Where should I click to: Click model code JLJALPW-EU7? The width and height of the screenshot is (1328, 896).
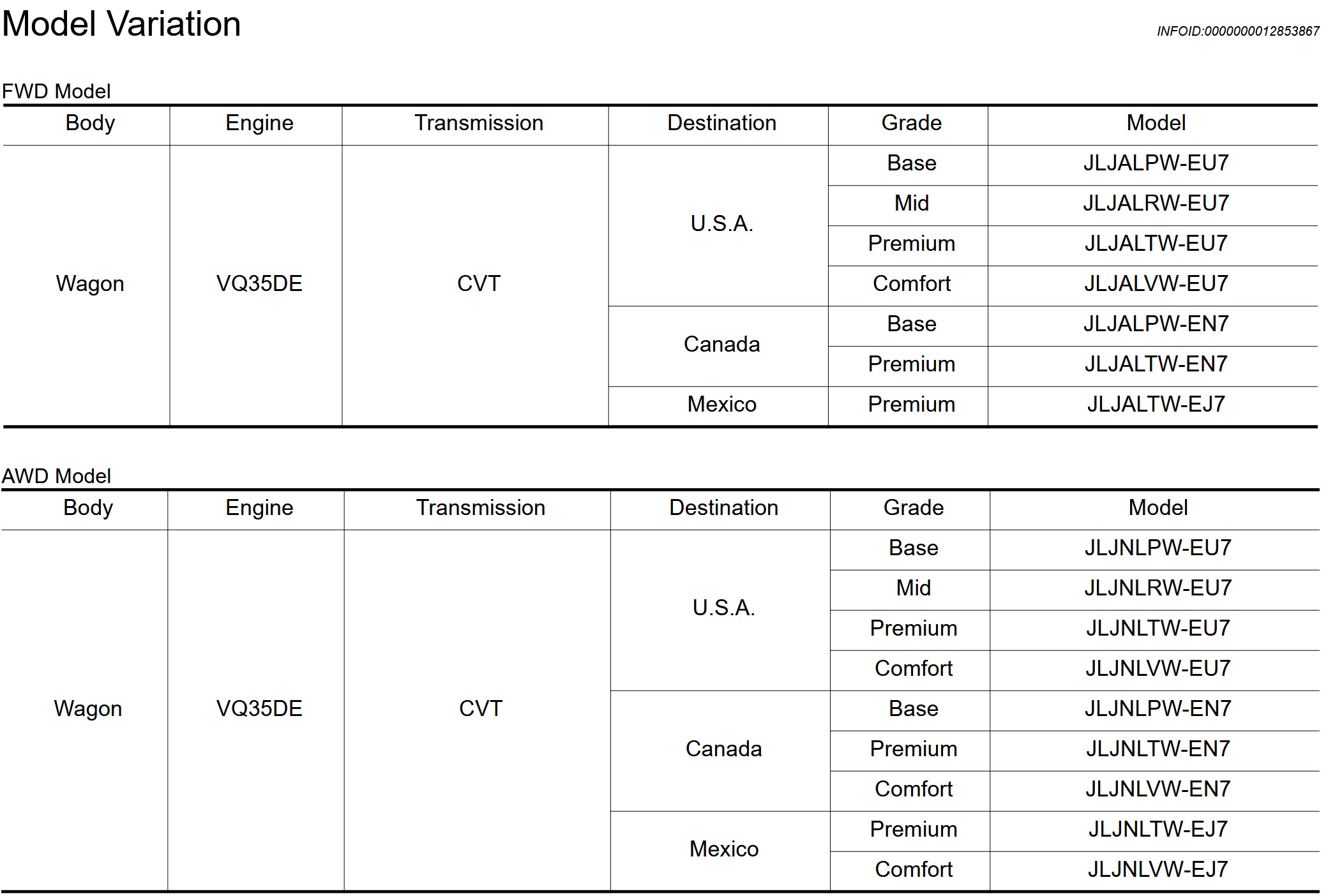[x=1156, y=163]
